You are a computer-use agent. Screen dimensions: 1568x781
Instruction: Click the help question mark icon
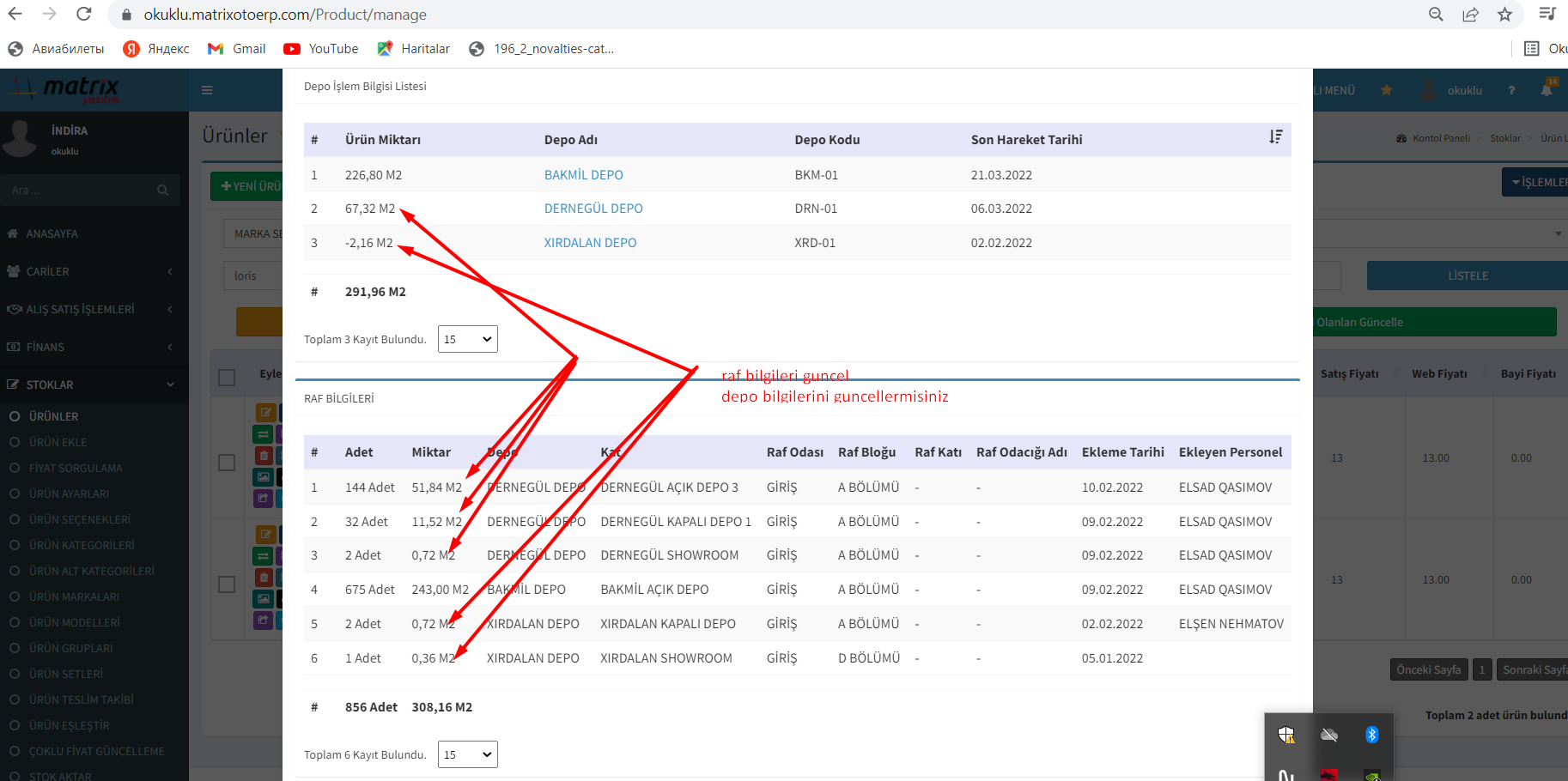coord(1511,90)
